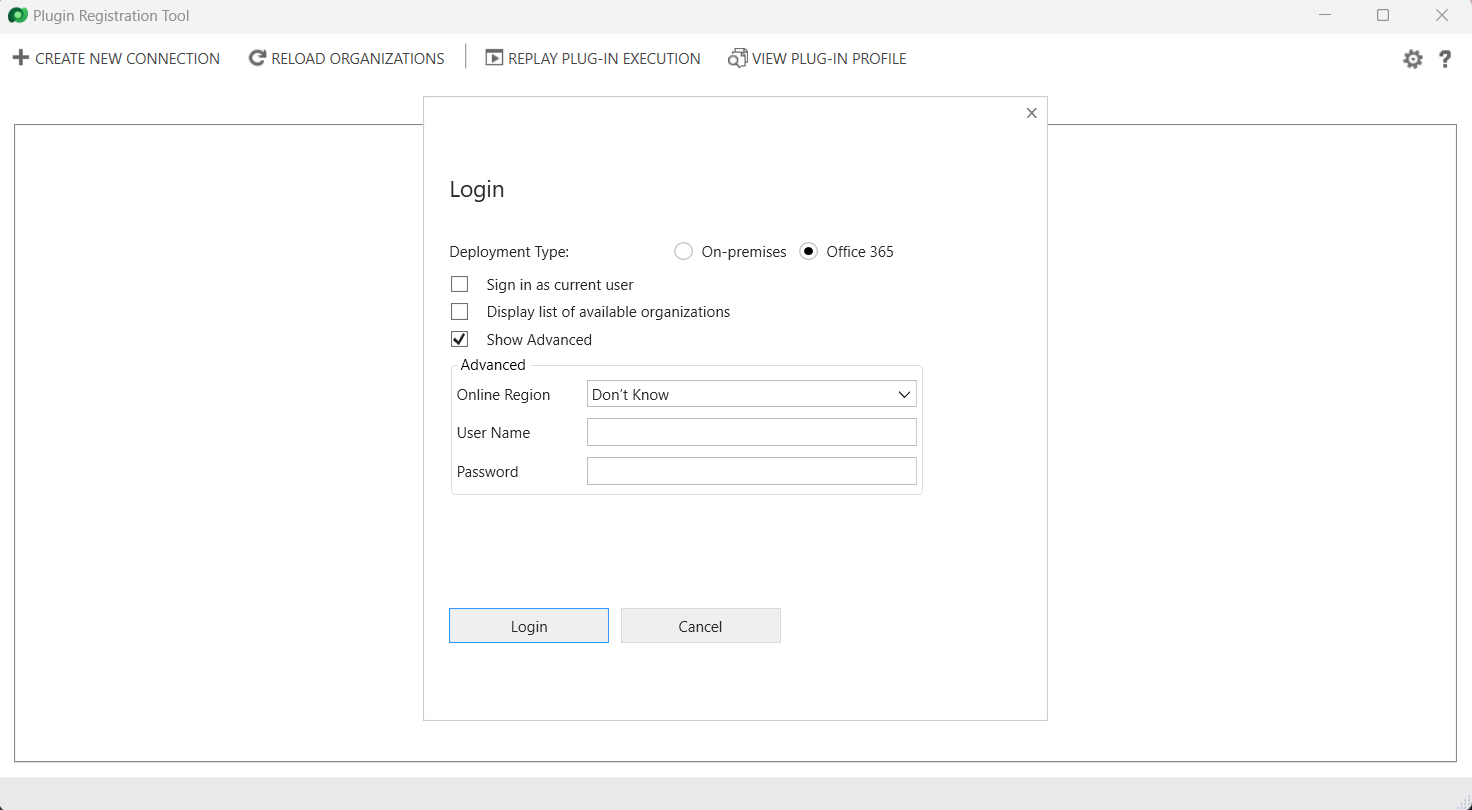Click the REPLAY PLUG-IN EXECUTION label
Viewport: 1472px width, 810px height.
(604, 59)
